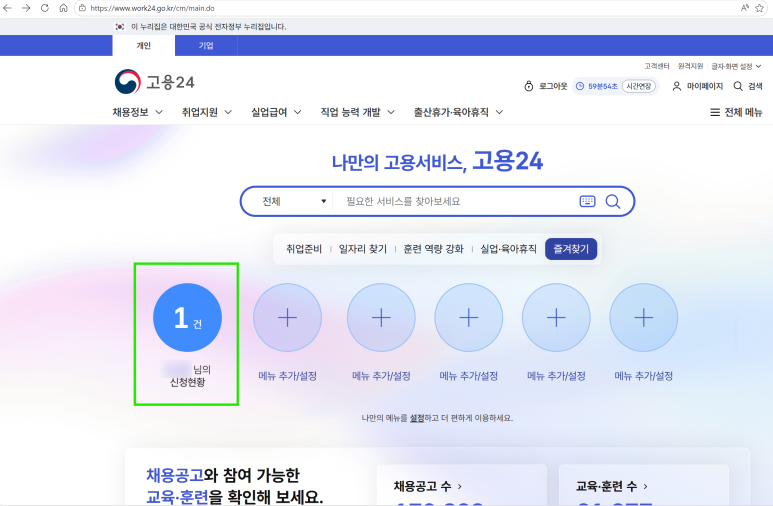Viewport: 773px width, 506px height.
Task: Open 고객센터 link
Action: pos(657,66)
